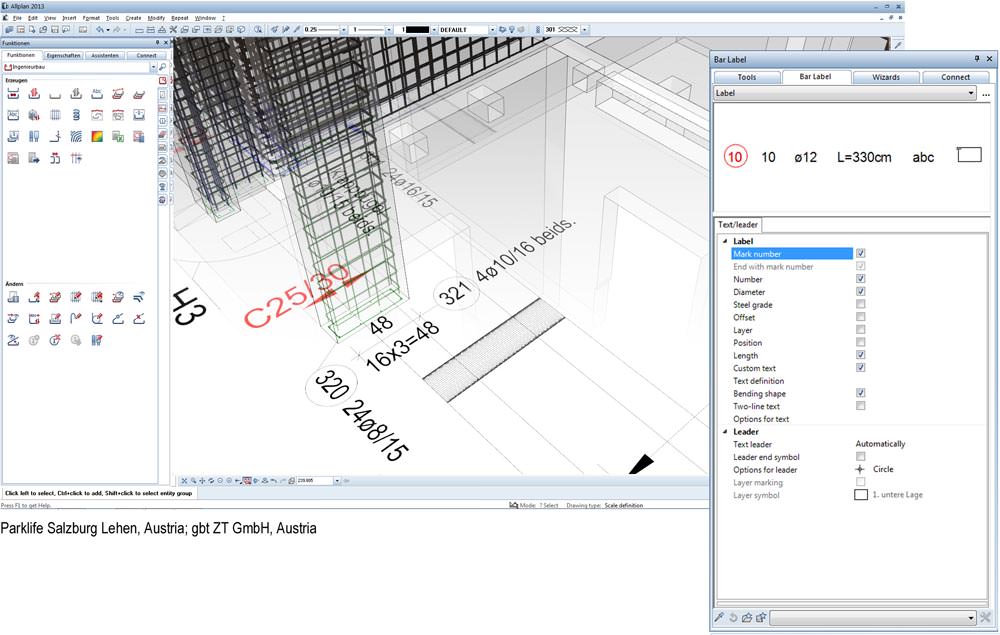
Task: Click the ellipsis button beside the Label dropdown
Action: pos(986,93)
